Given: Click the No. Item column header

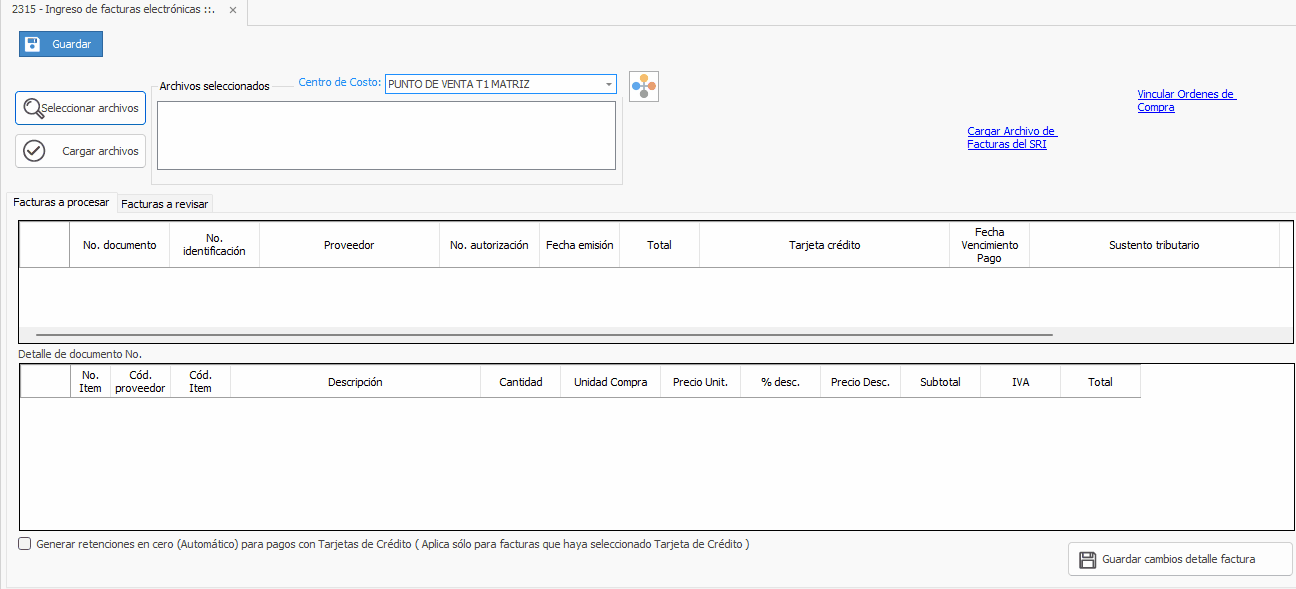Looking at the screenshot, I should click(90, 382).
